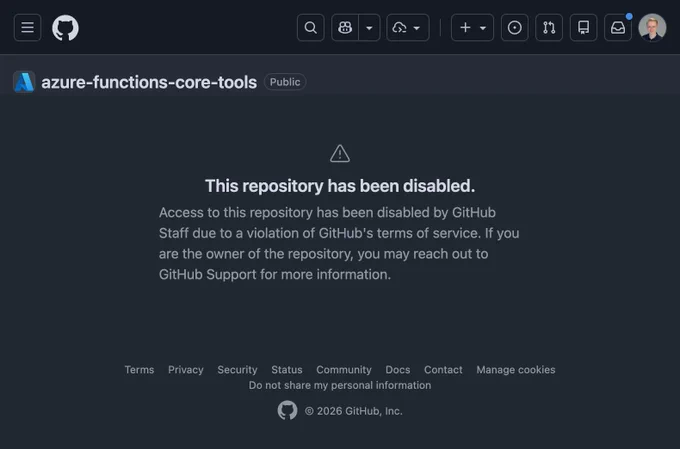The height and width of the screenshot is (449, 680).
Task: Open the Security footer link
Action: (x=237, y=370)
